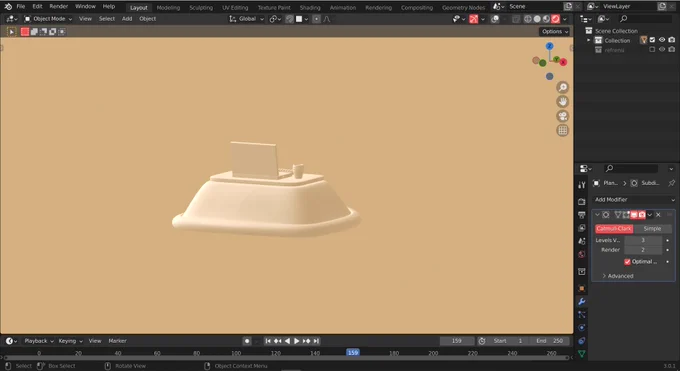Open the Options dropdown in viewport
The width and height of the screenshot is (680, 371).
(x=555, y=32)
